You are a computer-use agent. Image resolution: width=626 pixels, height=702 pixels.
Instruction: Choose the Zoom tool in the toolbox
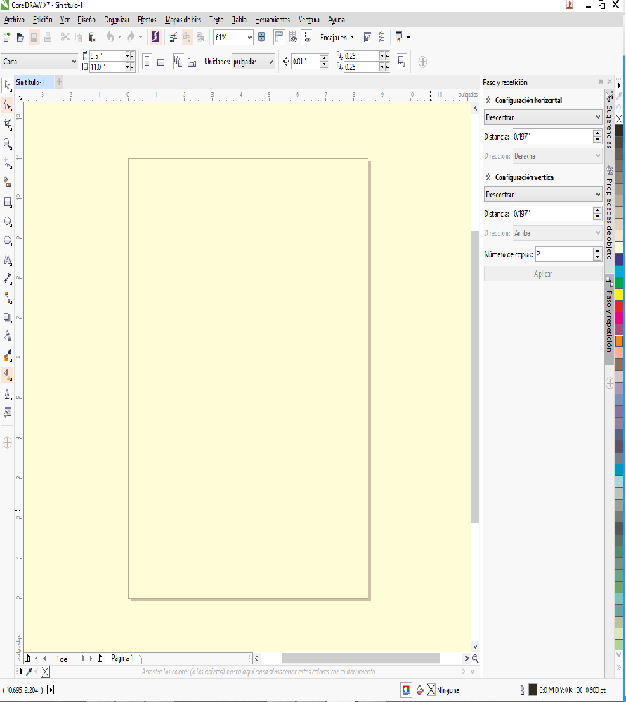point(8,144)
